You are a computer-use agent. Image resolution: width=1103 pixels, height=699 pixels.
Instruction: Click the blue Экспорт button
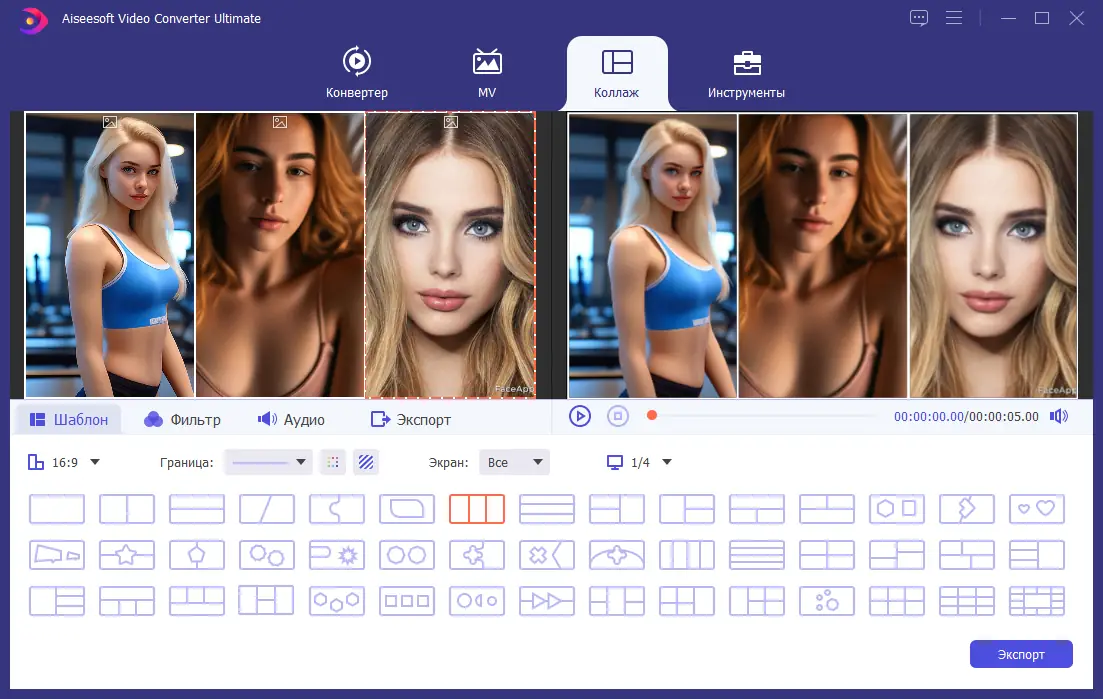(1021, 654)
